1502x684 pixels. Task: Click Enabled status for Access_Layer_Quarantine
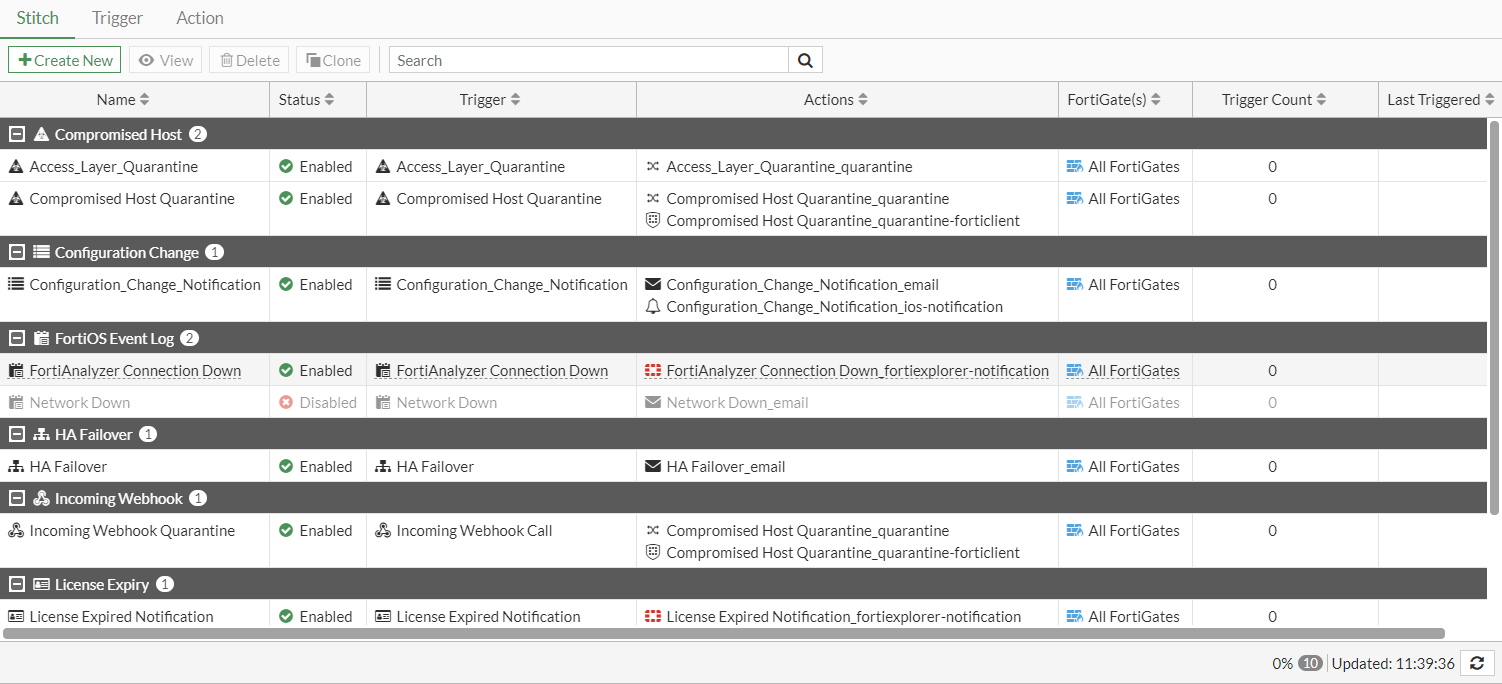click(x=315, y=167)
